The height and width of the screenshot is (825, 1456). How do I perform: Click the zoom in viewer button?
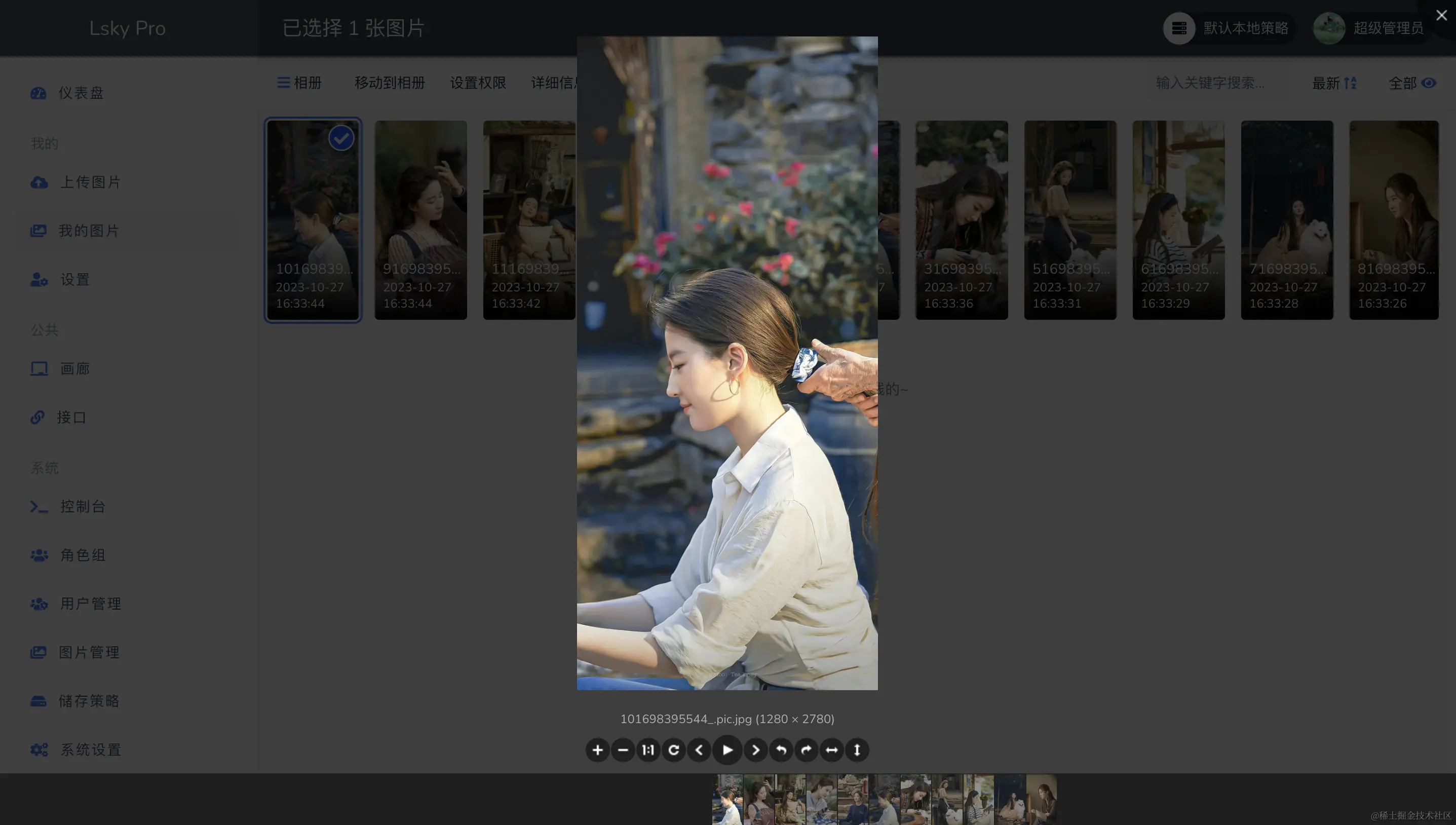coord(597,749)
